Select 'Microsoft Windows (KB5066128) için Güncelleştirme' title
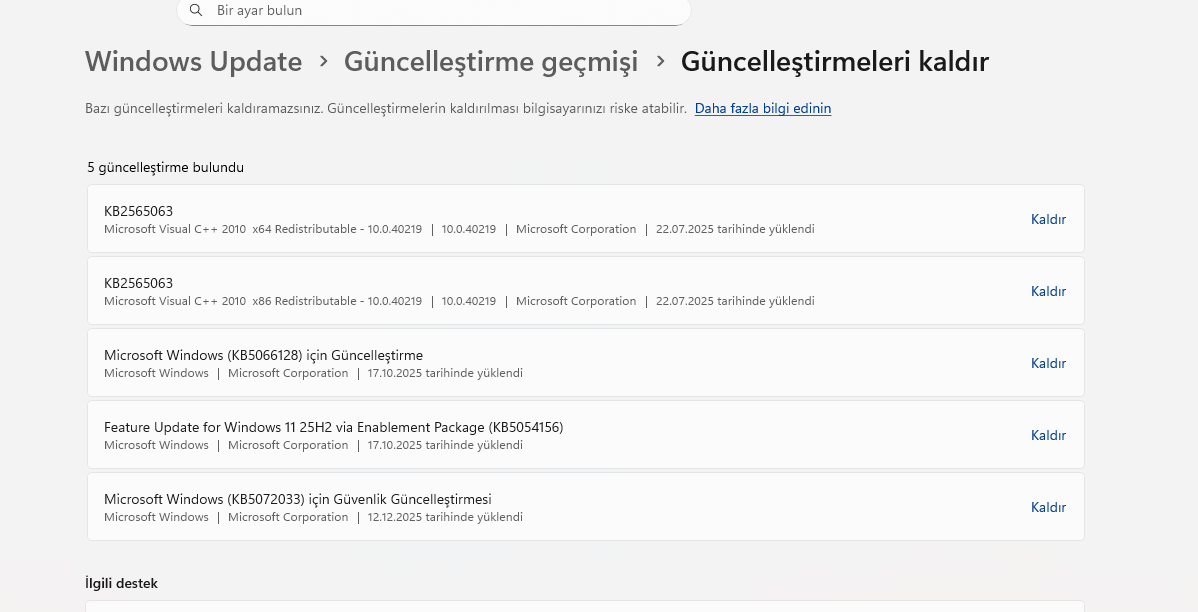 pyautogui.click(x=264, y=355)
